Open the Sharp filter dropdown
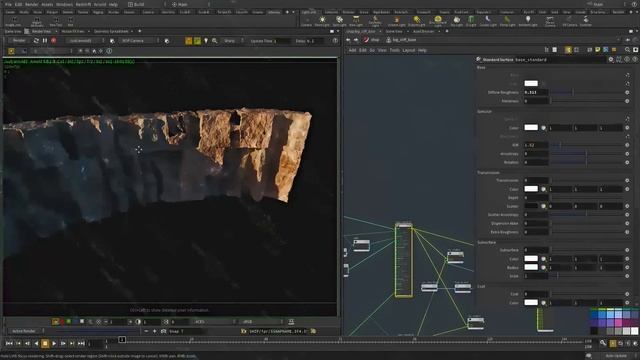This screenshot has height=360, width=640. pos(232,41)
